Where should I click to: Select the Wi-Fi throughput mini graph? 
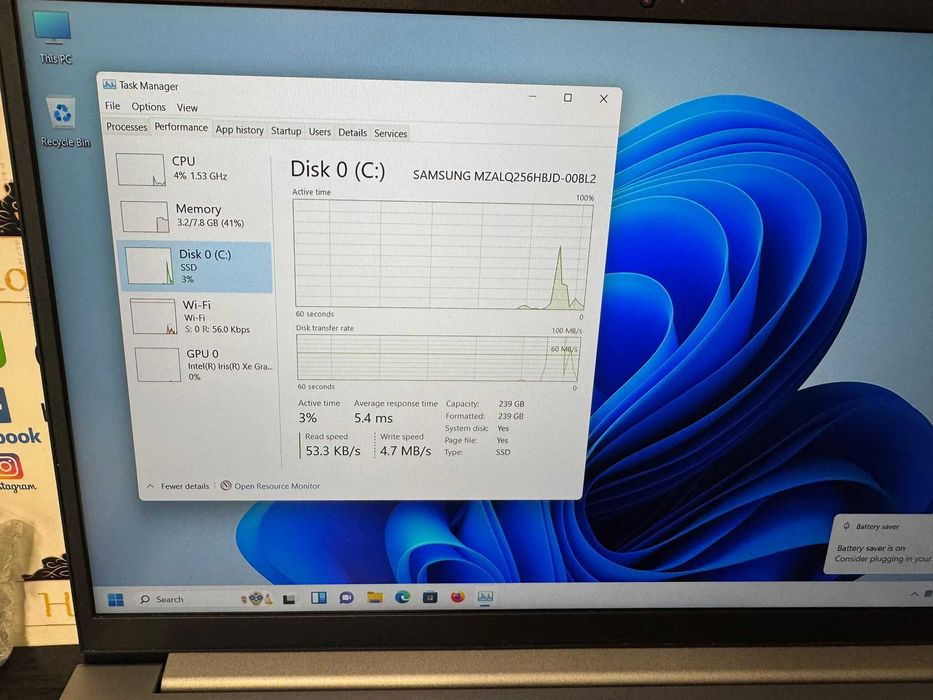(154, 316)
